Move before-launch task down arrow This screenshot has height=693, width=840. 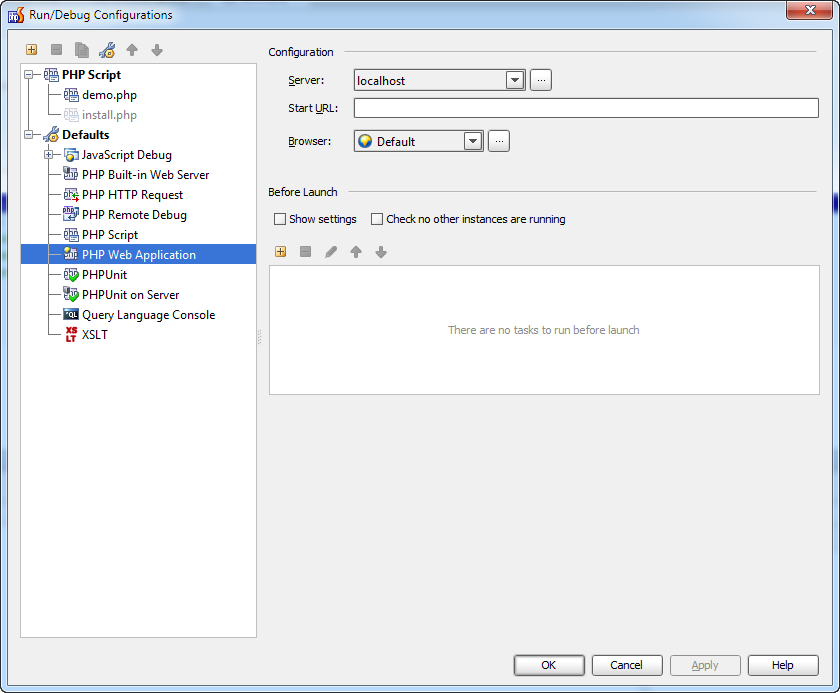point(381,252)
